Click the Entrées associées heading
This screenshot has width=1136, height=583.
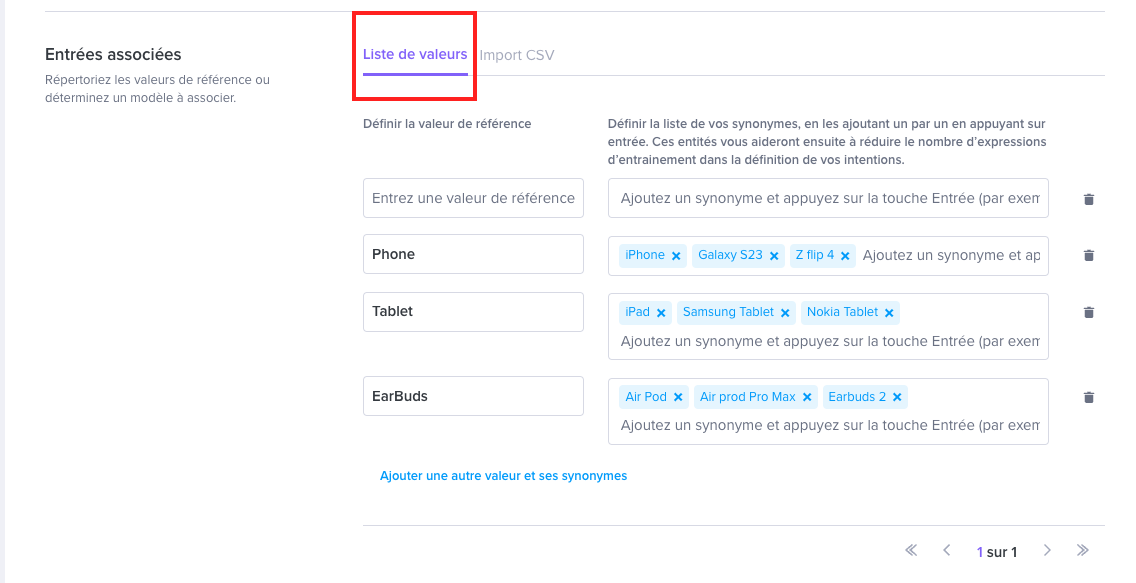pyautogui.click(x=113, y=54)
